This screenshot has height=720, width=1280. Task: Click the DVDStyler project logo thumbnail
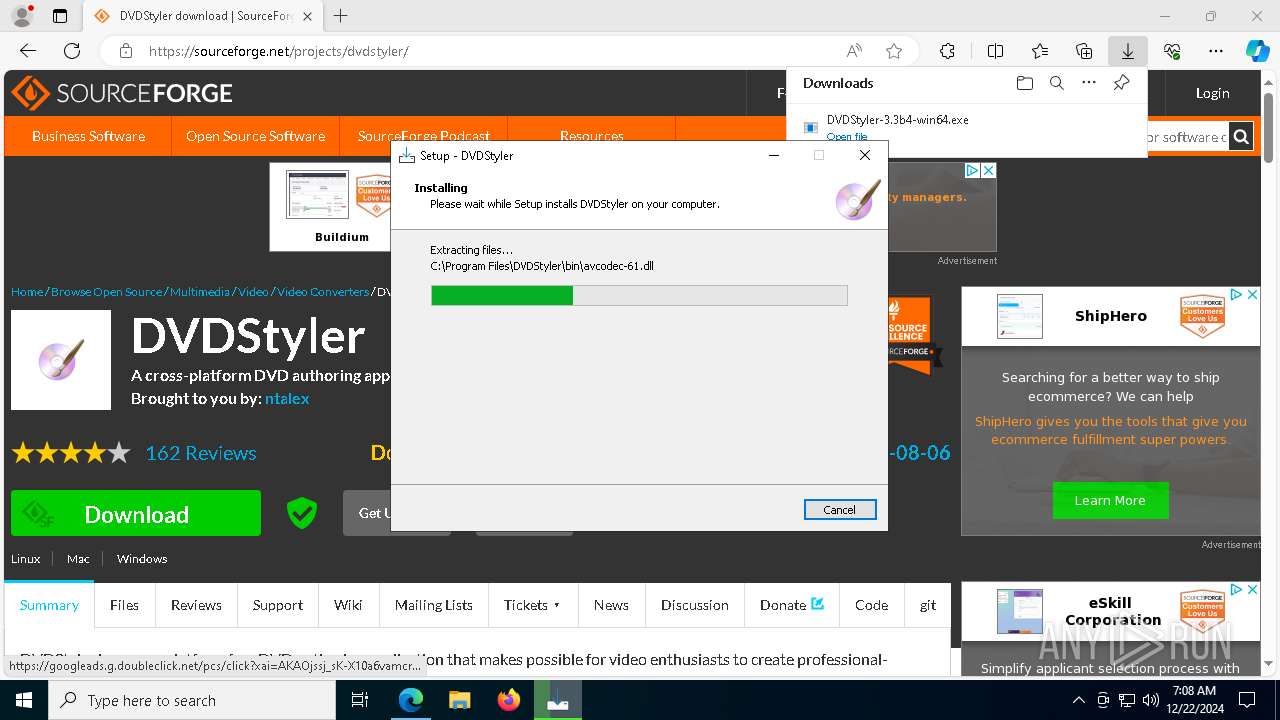coord(61,360)
